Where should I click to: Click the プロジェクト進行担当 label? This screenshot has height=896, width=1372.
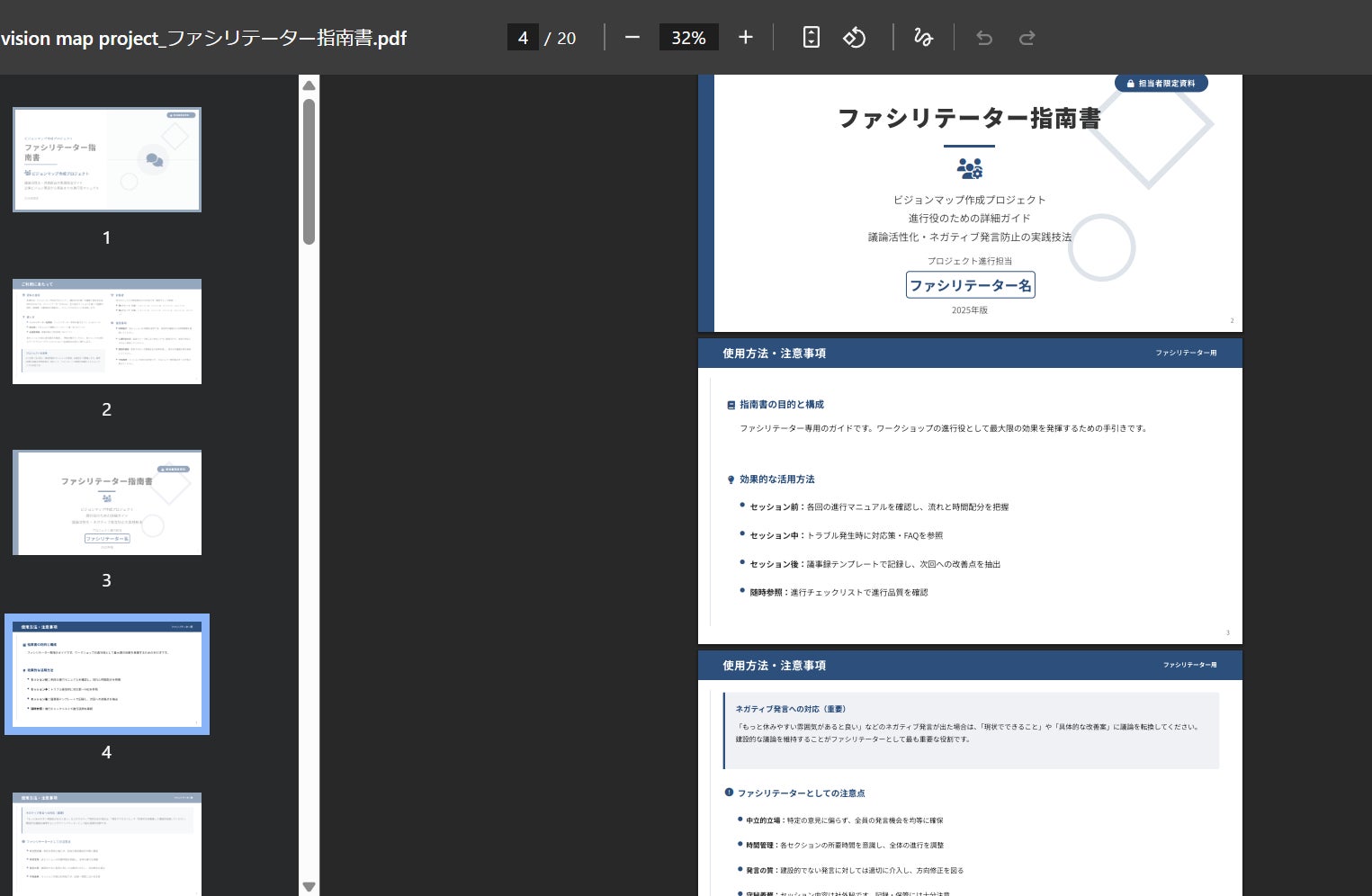(970, 261)
